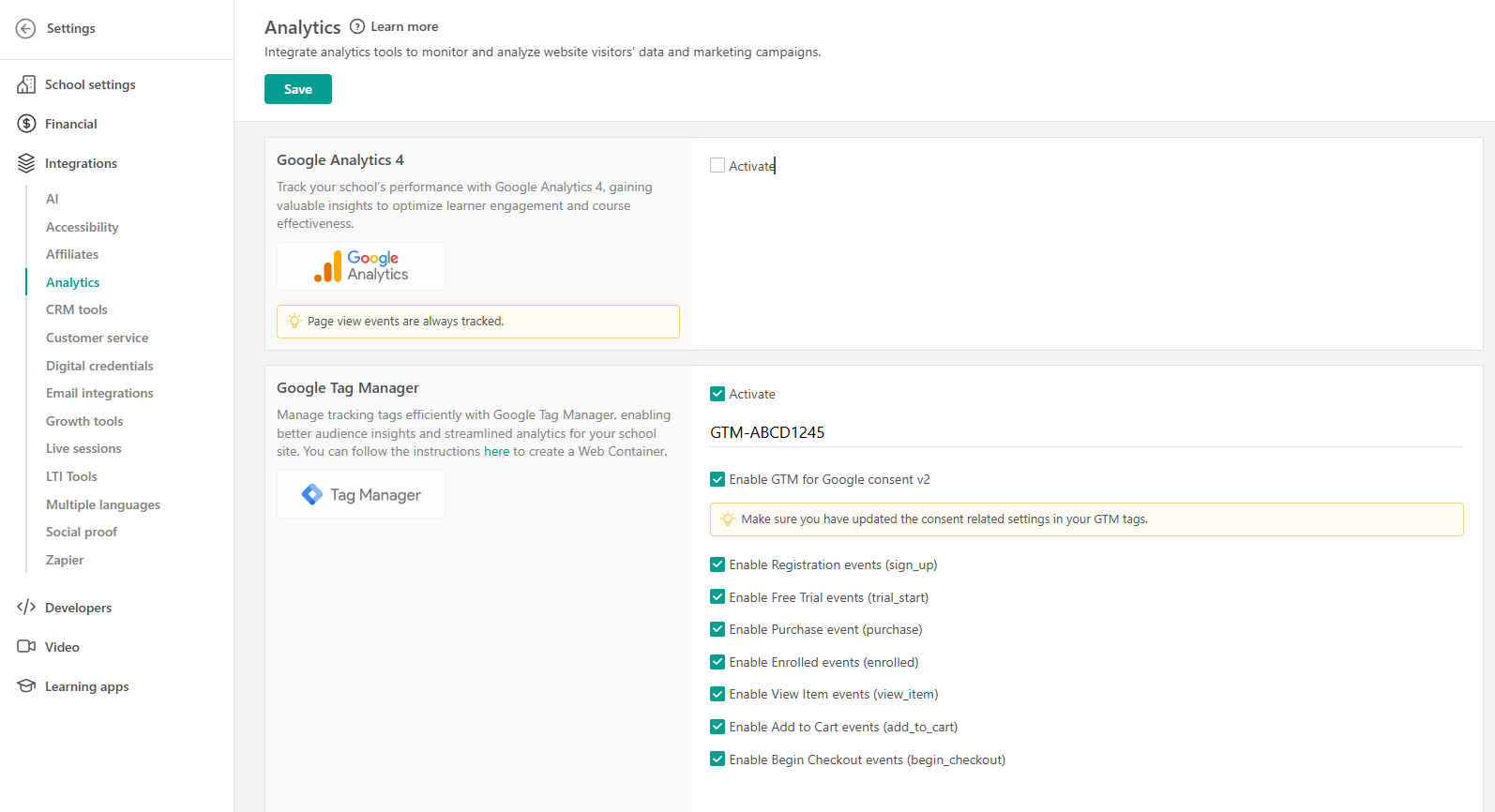Select AI under Integrations
Screen dimensions: 1495x812
click(53, 199)
